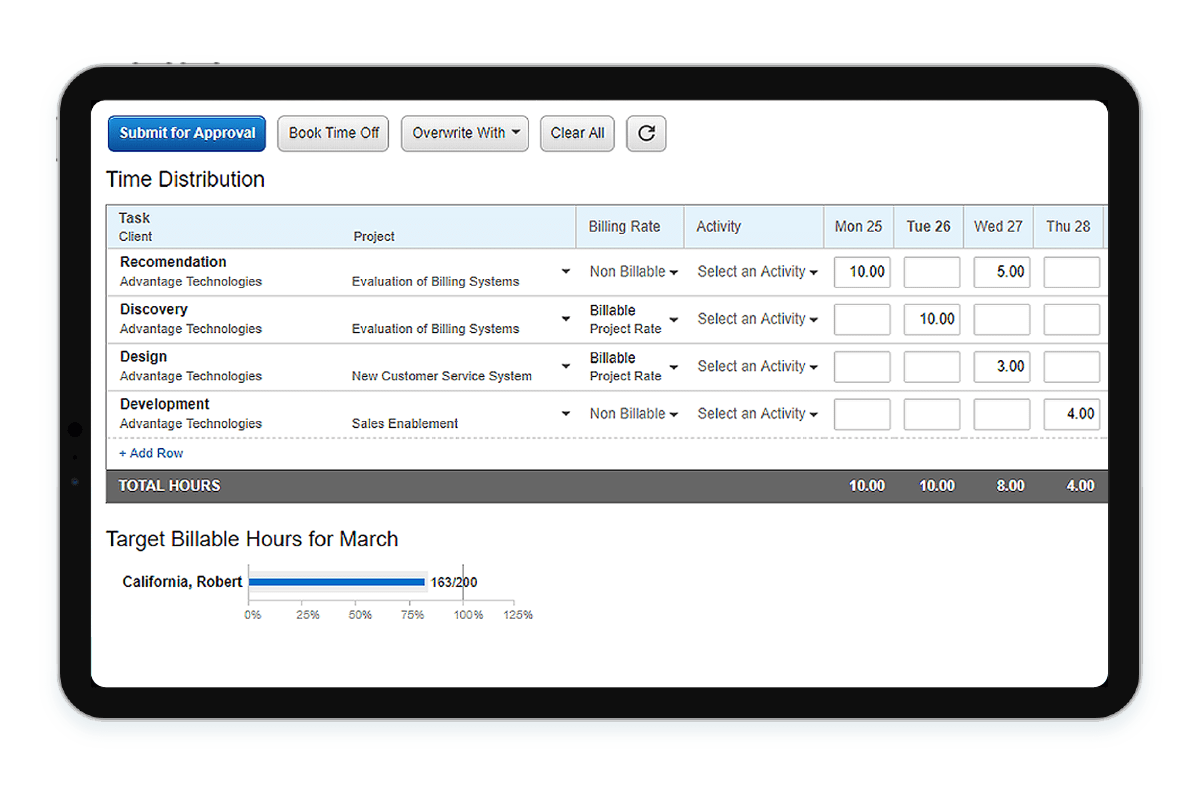Open Book Time Off
The width and height of the screenshot is (1200, 800).
click(x=334, y=133)
